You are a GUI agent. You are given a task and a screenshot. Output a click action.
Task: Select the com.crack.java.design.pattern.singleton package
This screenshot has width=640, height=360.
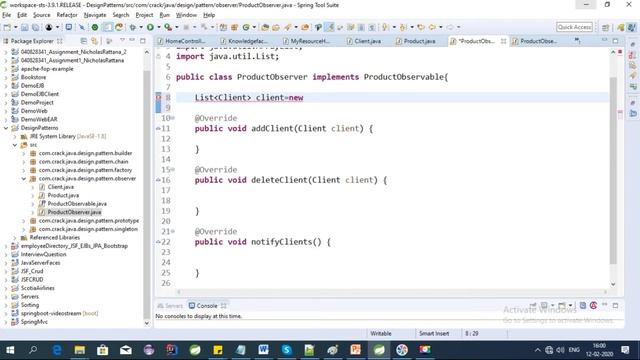(88, 229)
